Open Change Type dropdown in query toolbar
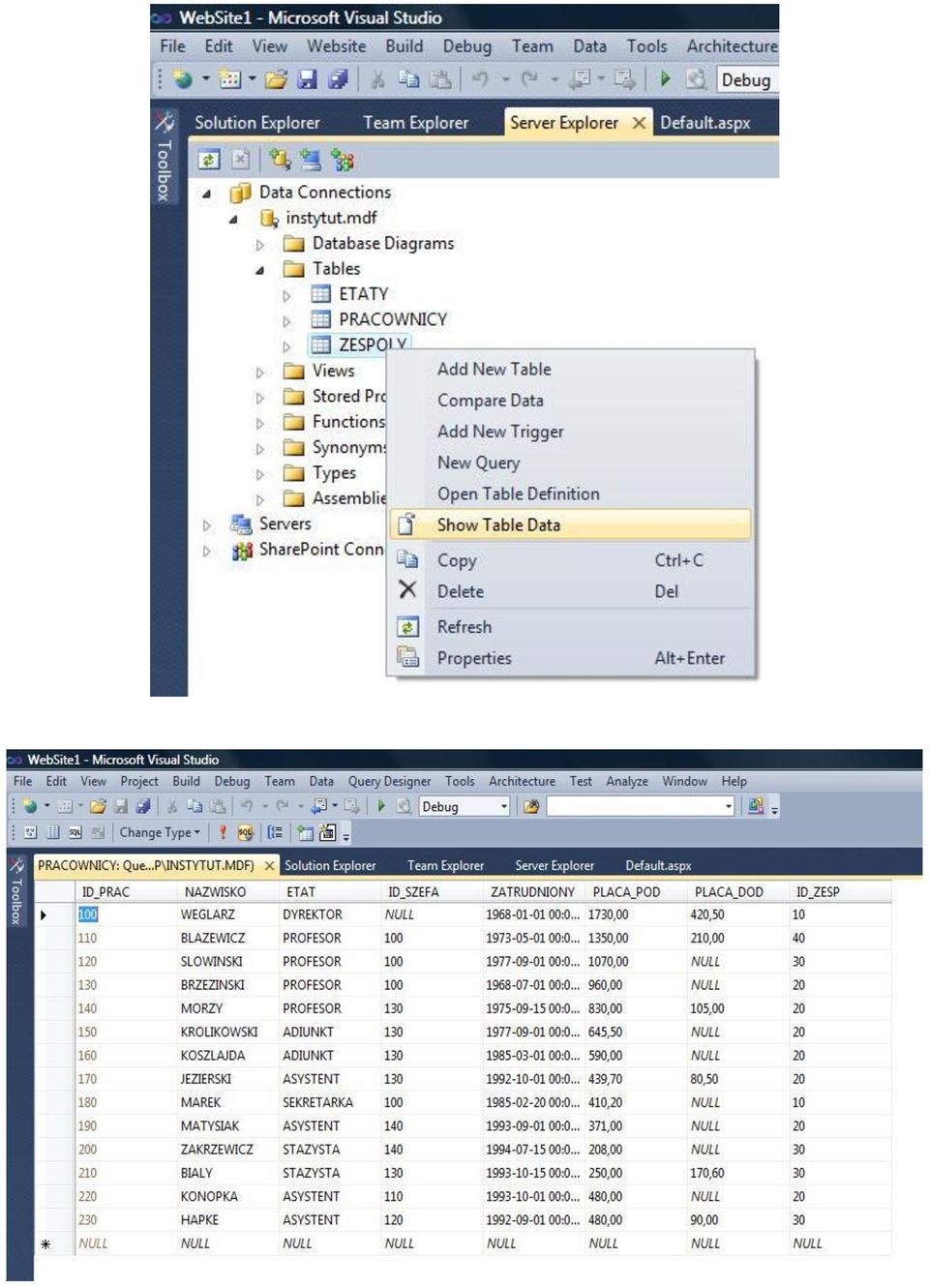The height and width of the screenshot is (1288, 929). pos(161,832)
